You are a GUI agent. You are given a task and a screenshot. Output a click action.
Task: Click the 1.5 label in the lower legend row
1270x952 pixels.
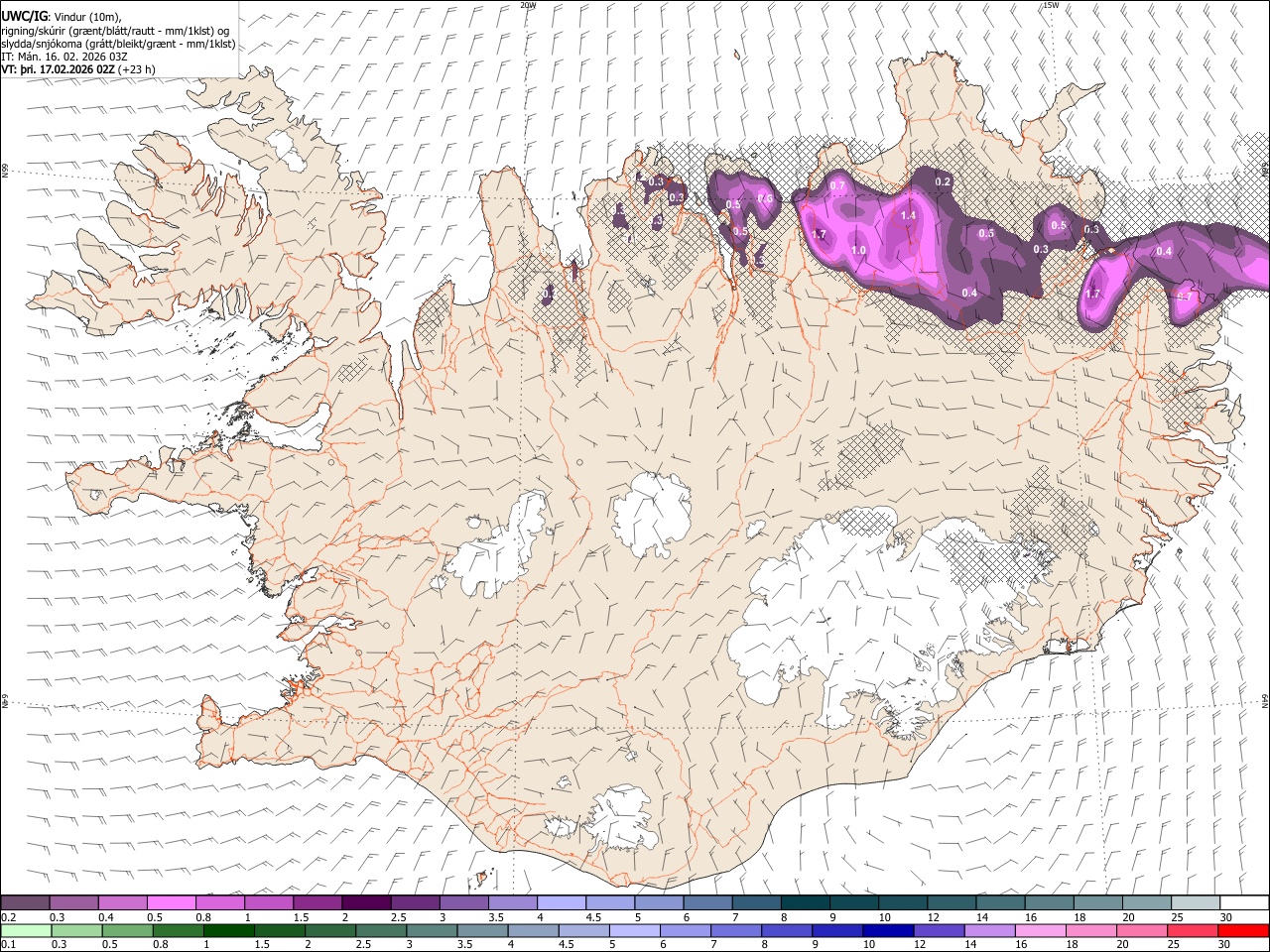tap(262, 945)
